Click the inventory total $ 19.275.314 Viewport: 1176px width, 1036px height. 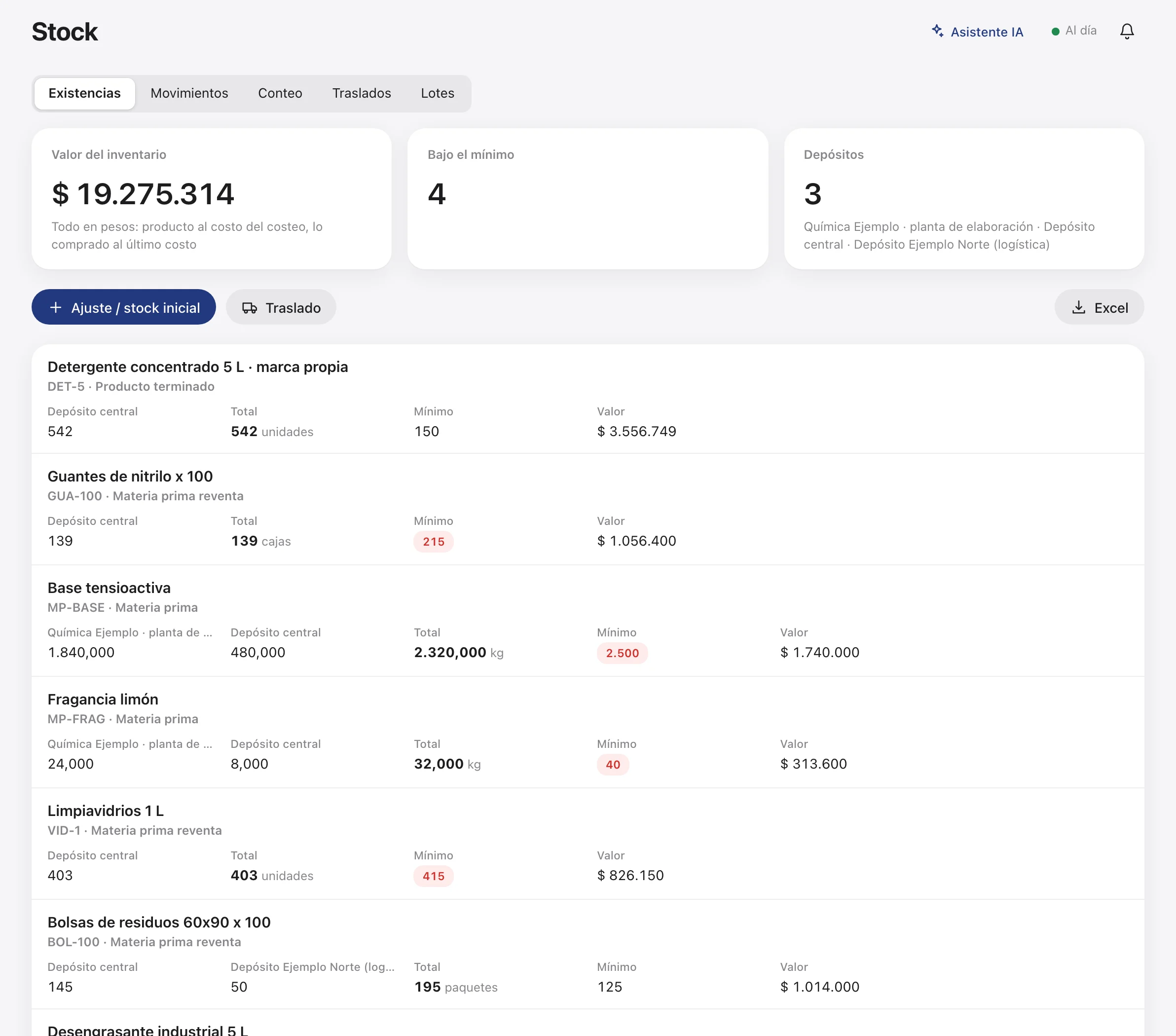tap(143, 194)
